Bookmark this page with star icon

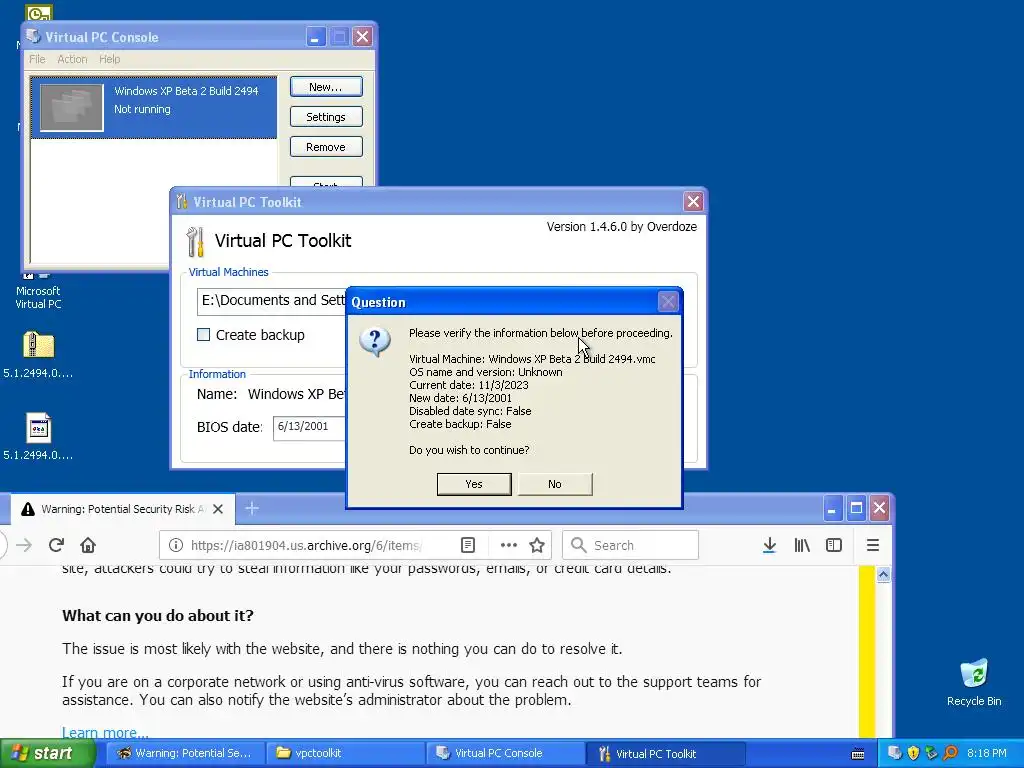(x=537, y=545)
